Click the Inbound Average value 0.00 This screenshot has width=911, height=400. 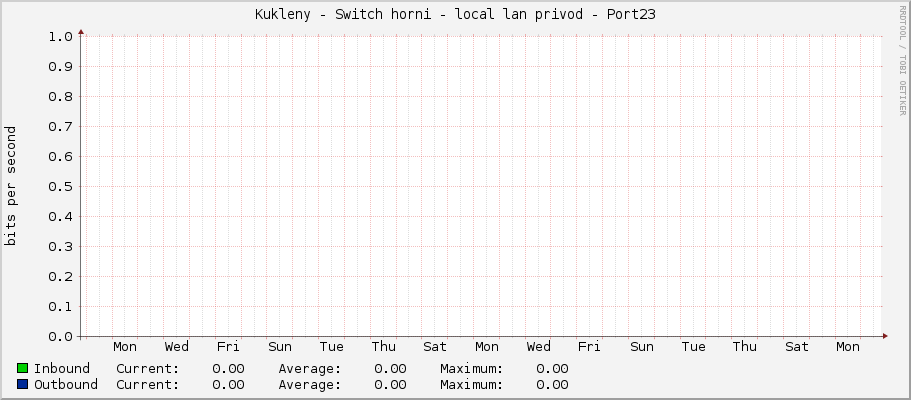click(x=390, y=369)
